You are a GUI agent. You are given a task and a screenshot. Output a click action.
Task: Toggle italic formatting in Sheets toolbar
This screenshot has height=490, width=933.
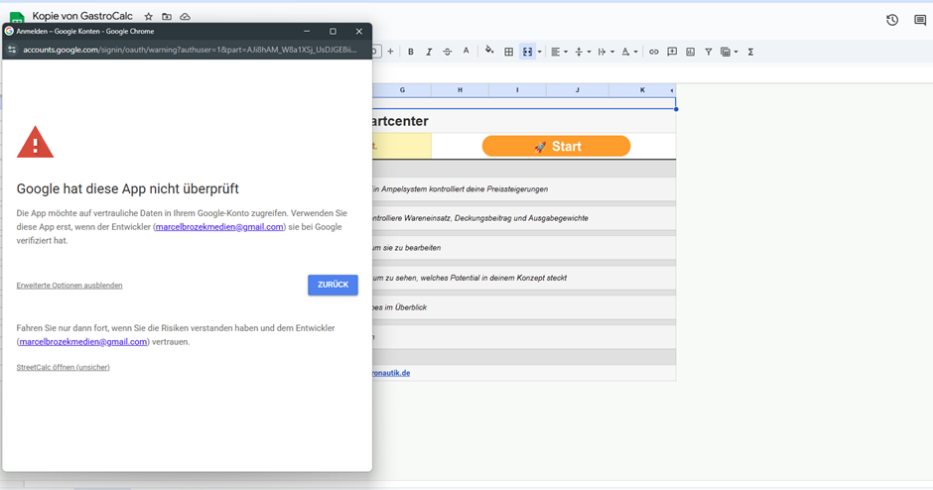point(428,52)
